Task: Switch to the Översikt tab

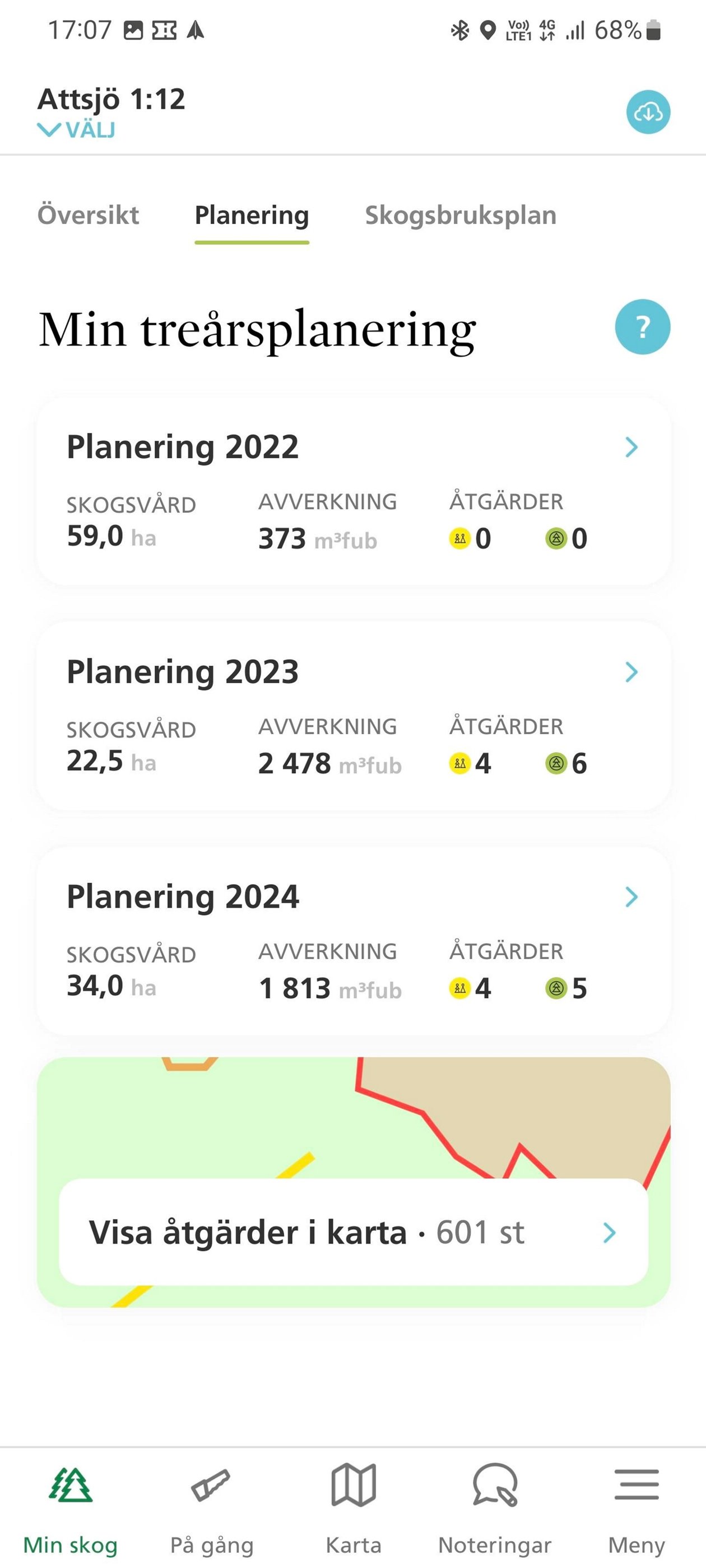Action: pos(89,215)
